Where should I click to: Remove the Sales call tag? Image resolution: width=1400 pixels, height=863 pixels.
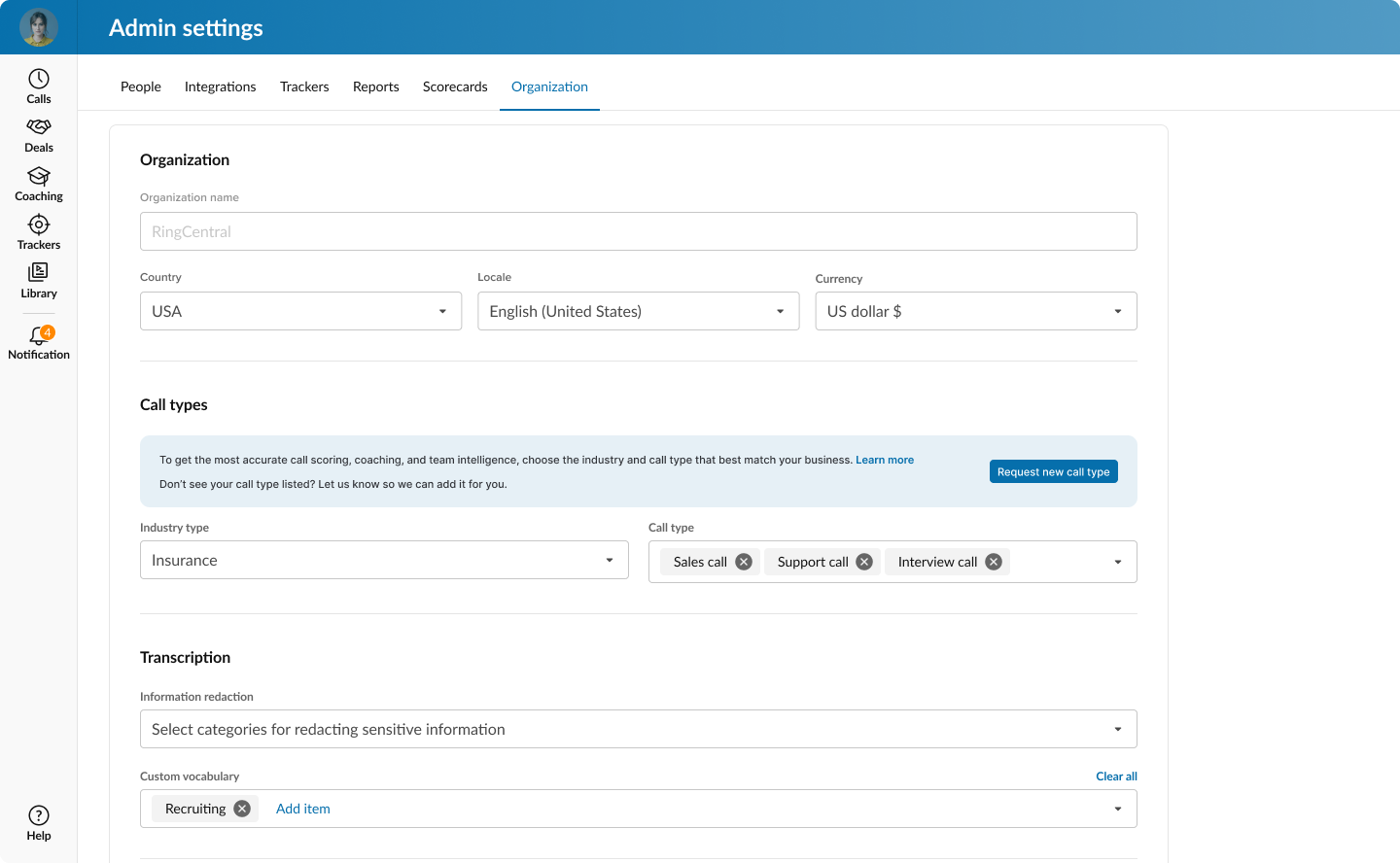(744, 562)
